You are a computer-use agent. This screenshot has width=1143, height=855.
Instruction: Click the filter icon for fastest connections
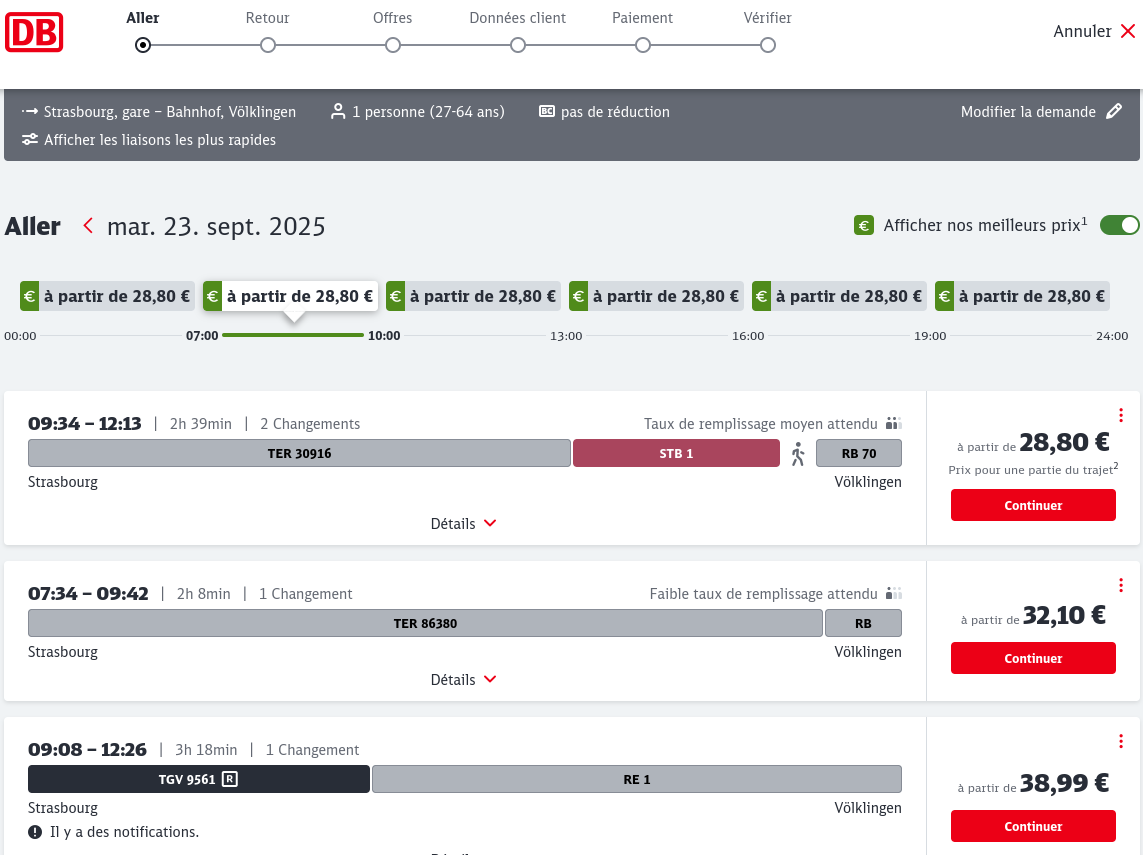[x=30, y=140]
